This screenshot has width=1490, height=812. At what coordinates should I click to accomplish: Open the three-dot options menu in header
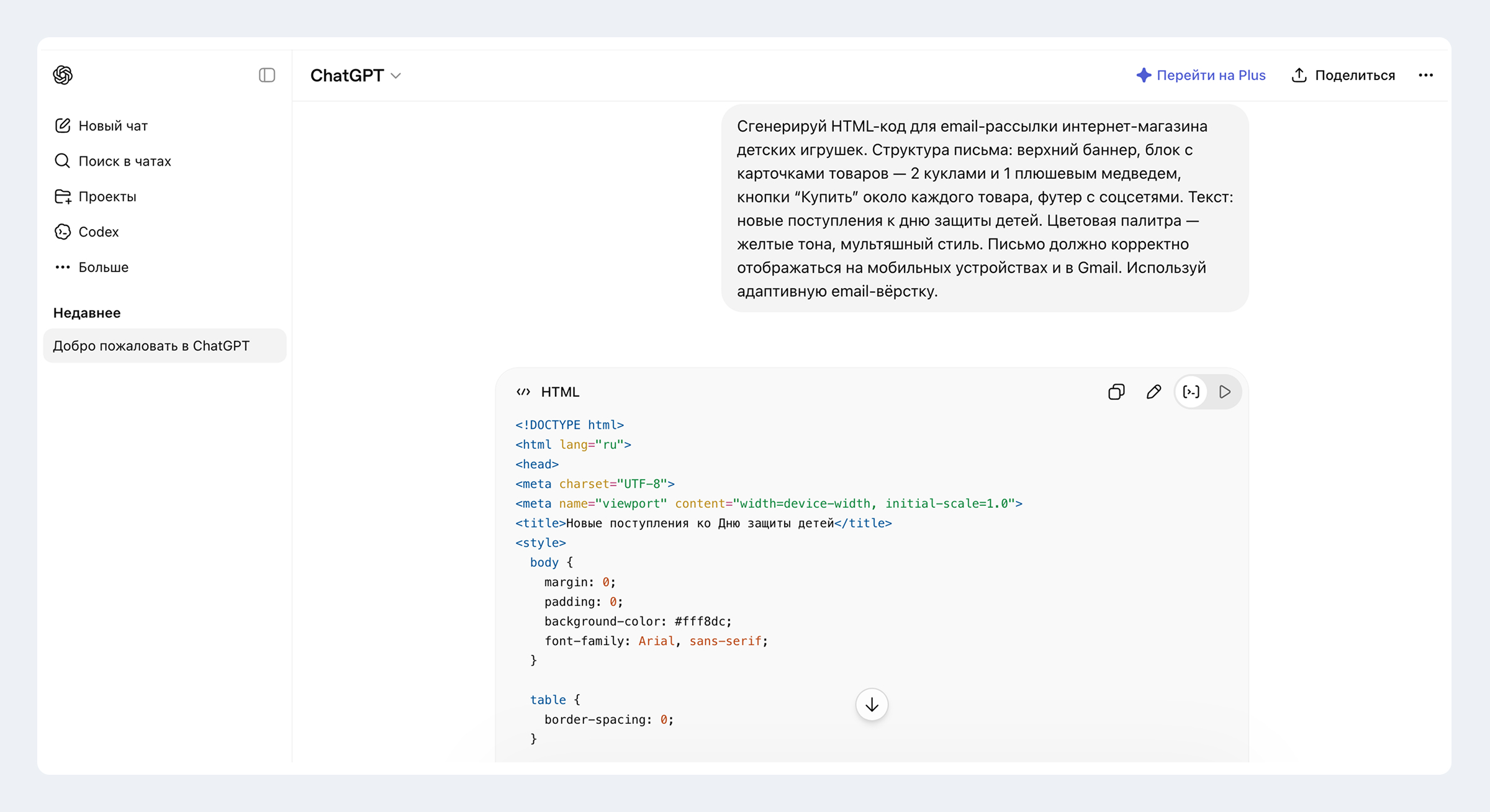click(1426, 75)
